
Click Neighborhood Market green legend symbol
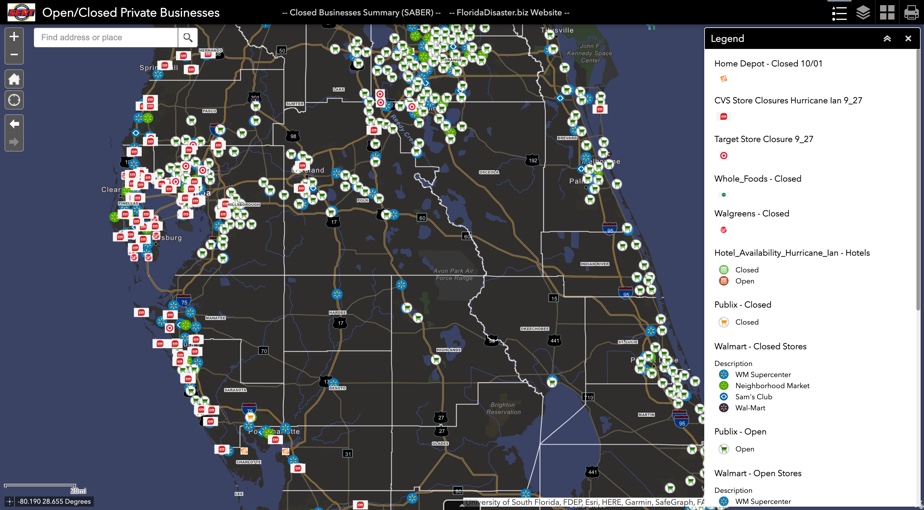tap(724, 386)
